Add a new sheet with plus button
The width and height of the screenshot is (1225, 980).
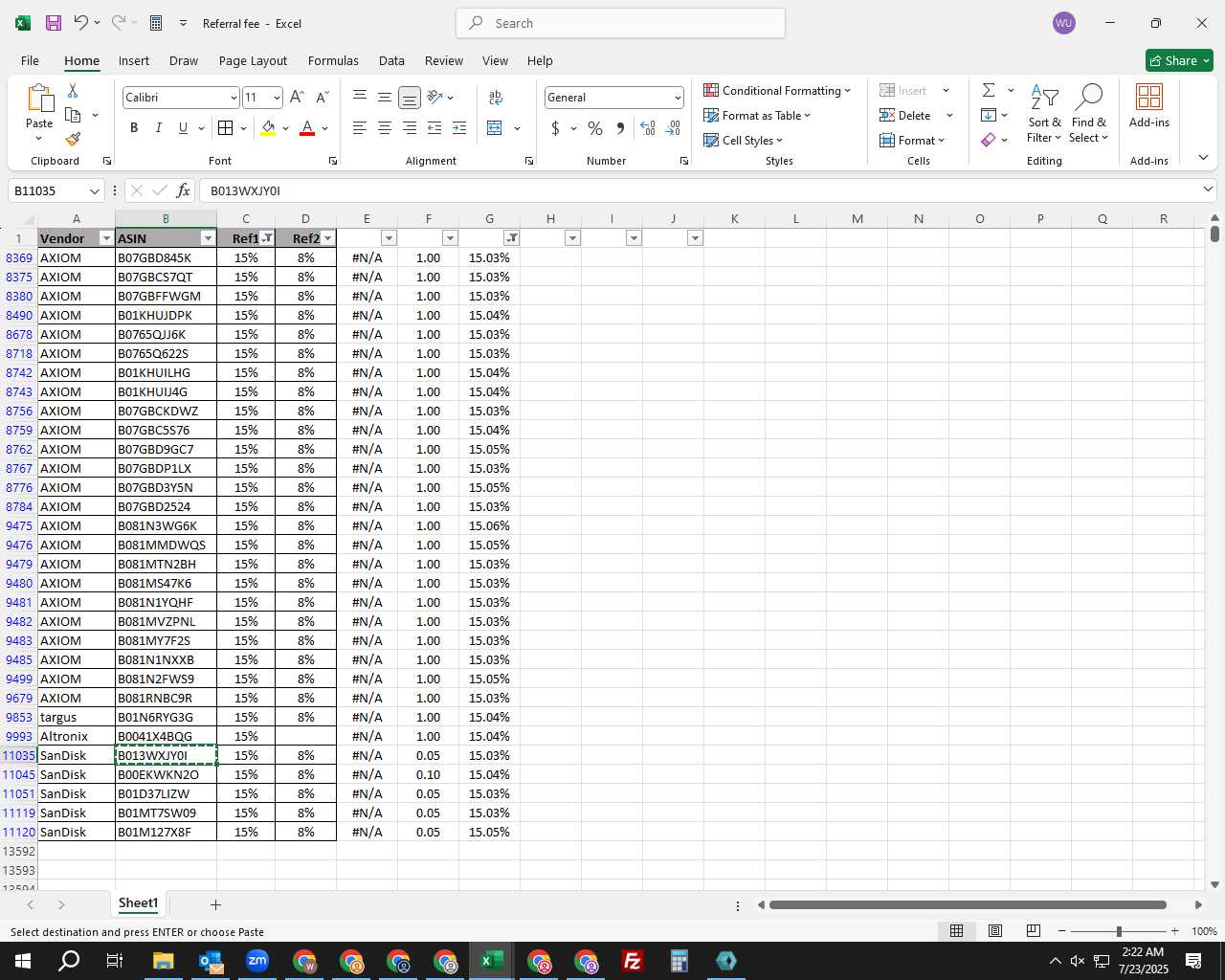click(215, 904)
